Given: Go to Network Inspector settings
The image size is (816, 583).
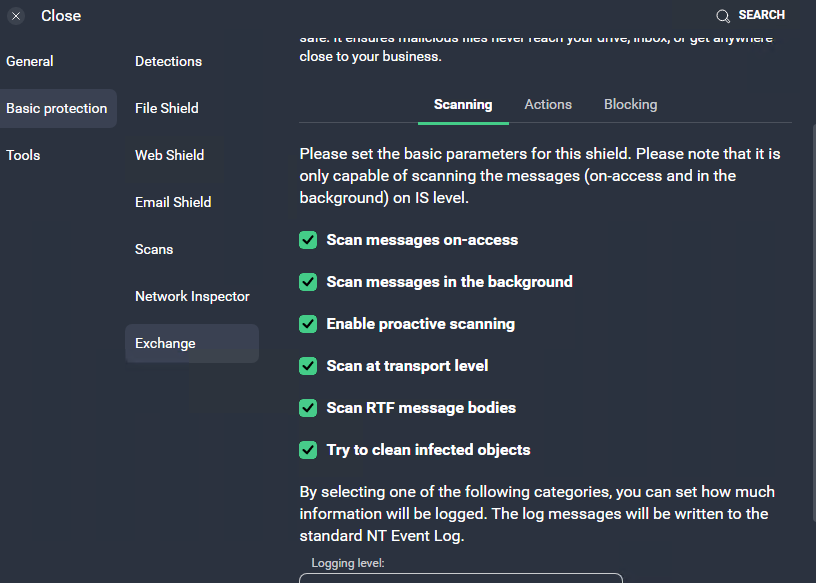Looking at the screenshot, I should pyautogui.click(x=192, y=296).
